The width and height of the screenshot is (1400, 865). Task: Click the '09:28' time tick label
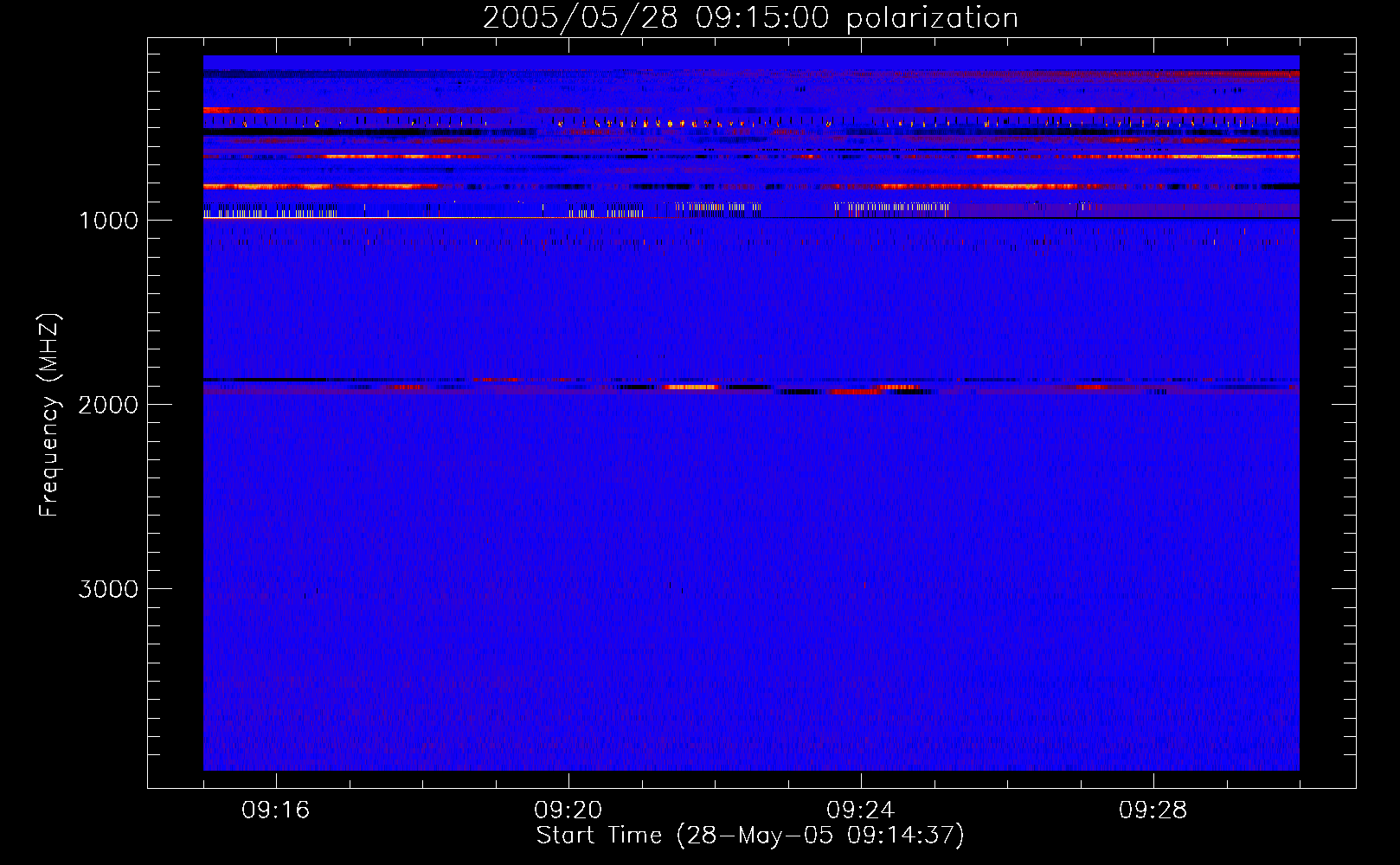click(1153, 811)
